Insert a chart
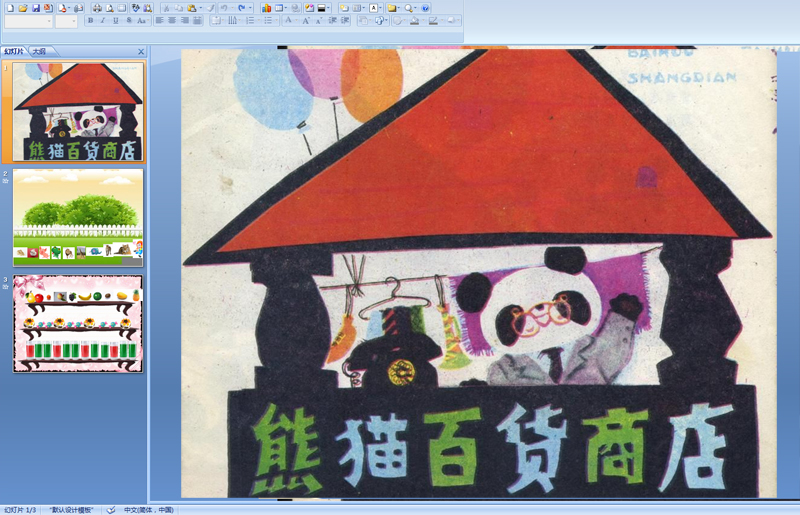This screenshot has width=800, height=515. tap(266, 8)
